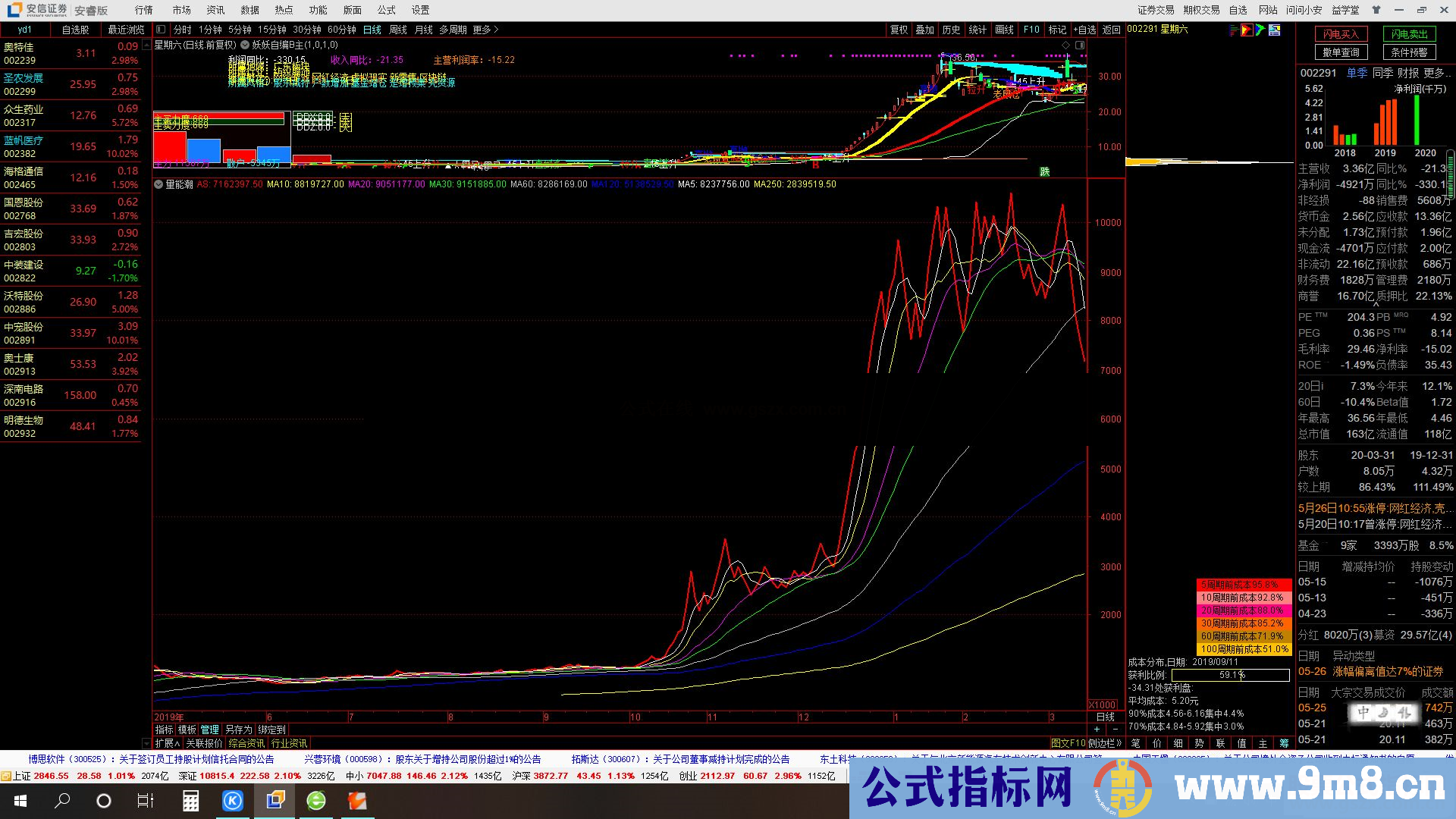Enable 画线 drawing mode
This screenshot has height=819, width=1456.
tap(1005, 30)
